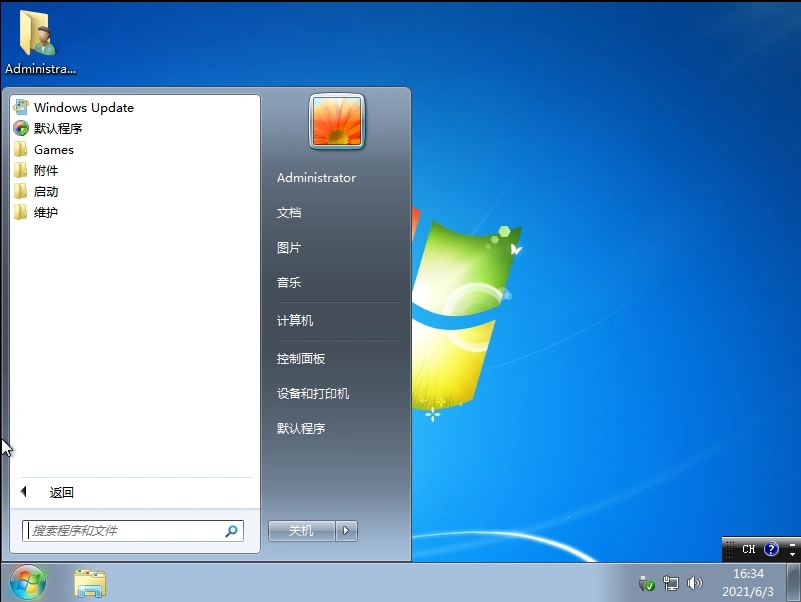
Task: Click the network tray icon
Action: click(x=671, y=583)
